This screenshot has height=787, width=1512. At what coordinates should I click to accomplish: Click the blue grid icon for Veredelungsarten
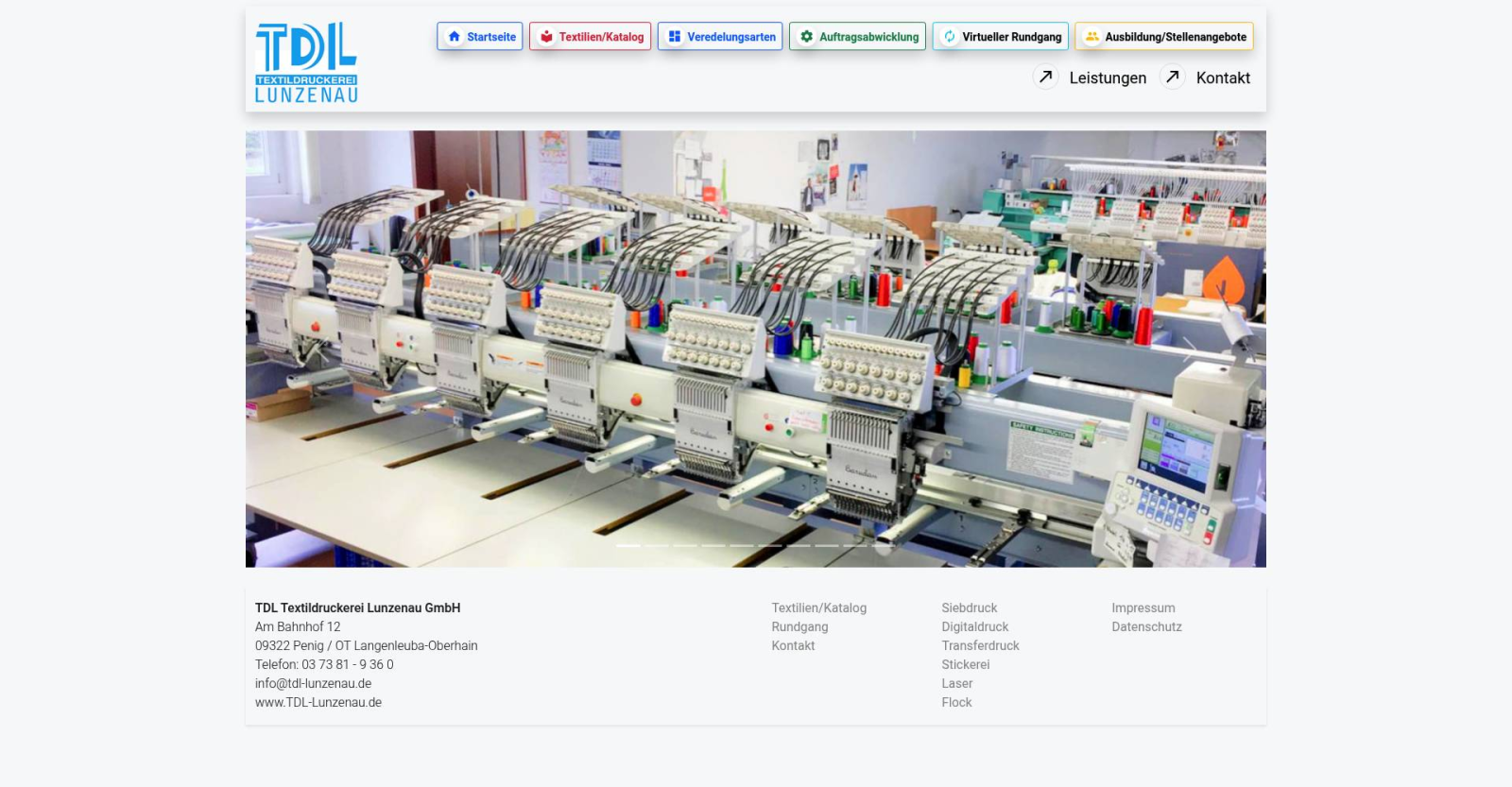(675, 37)
